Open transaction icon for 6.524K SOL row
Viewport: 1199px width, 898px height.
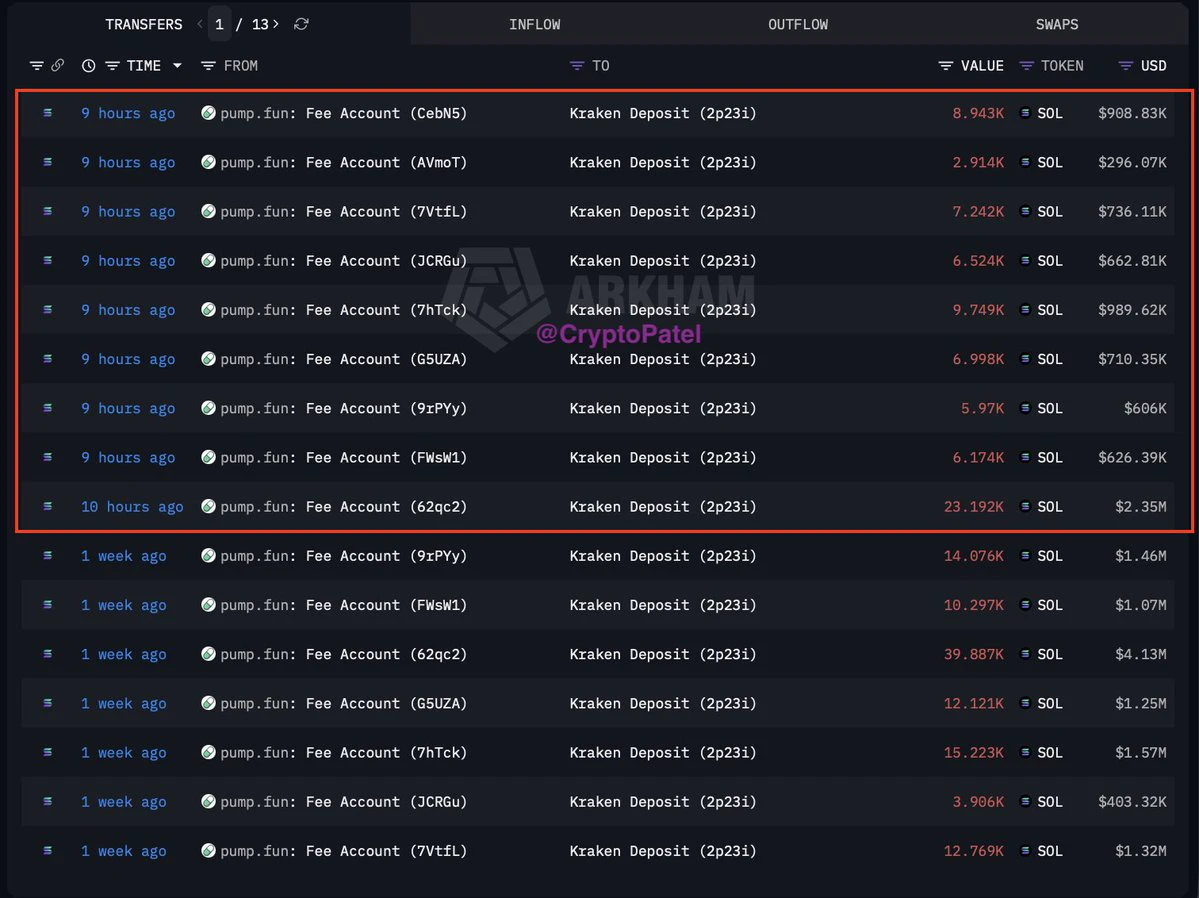pos(47,261)
